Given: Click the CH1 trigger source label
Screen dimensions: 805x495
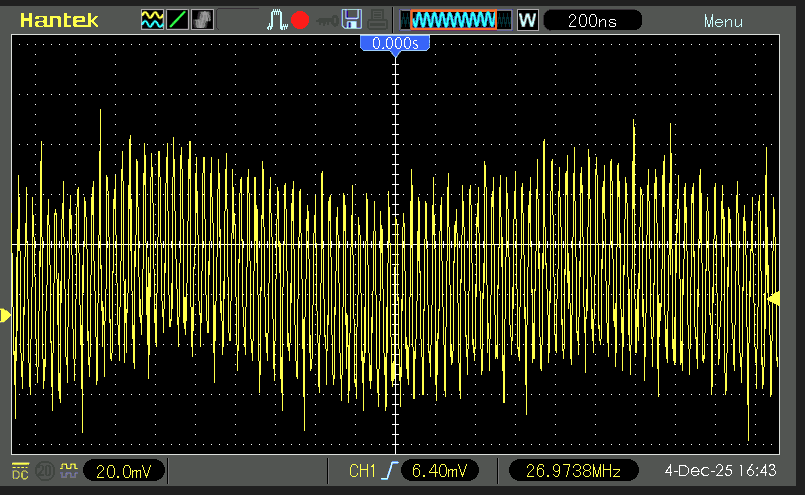Looking at the screenshot, I should pos(361,471).
